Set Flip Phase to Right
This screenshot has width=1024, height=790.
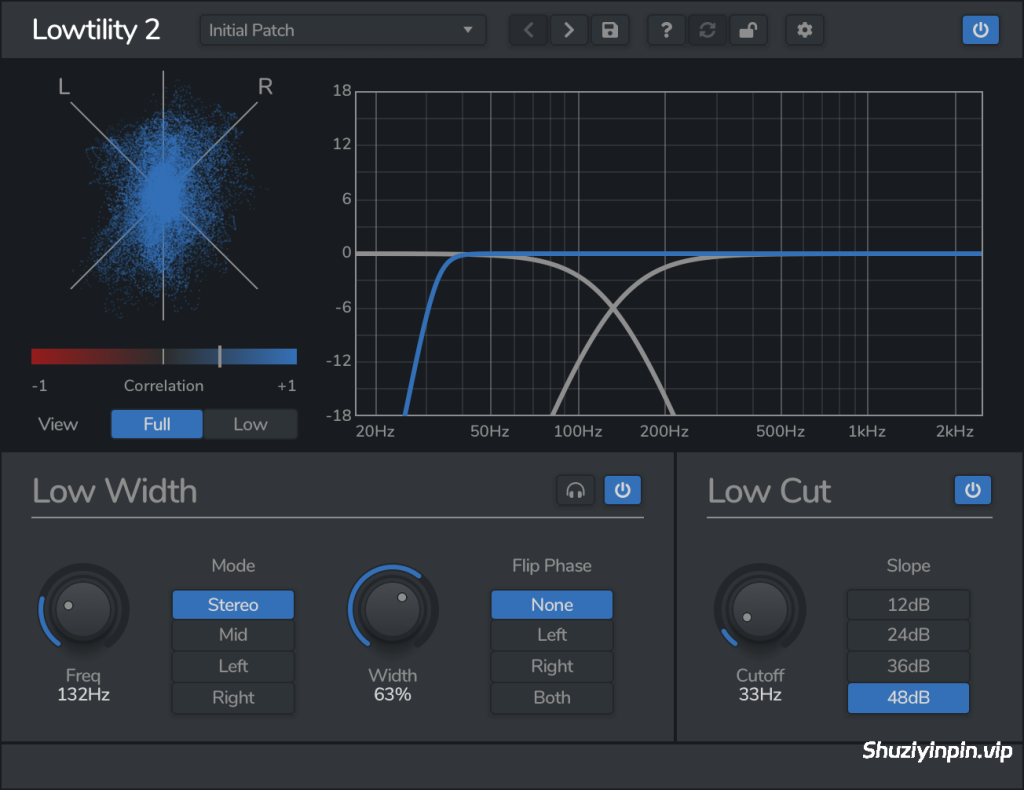click(552, 666)
